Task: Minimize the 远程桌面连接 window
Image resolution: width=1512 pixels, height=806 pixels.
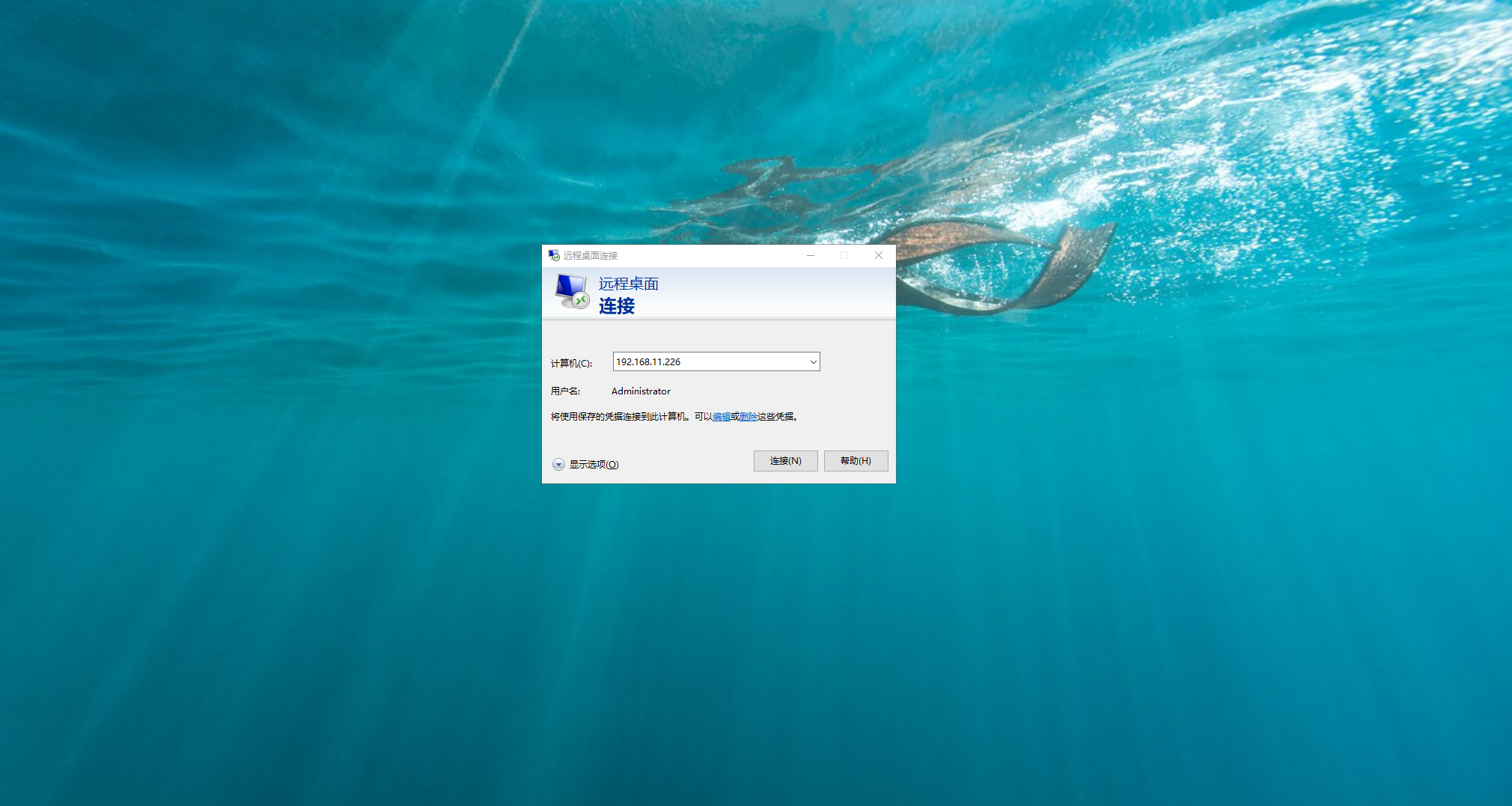Action: coord(811,256)
